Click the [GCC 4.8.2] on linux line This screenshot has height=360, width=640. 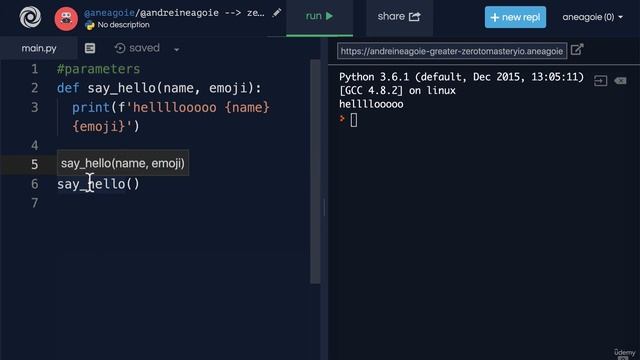(x=397, y=91)
